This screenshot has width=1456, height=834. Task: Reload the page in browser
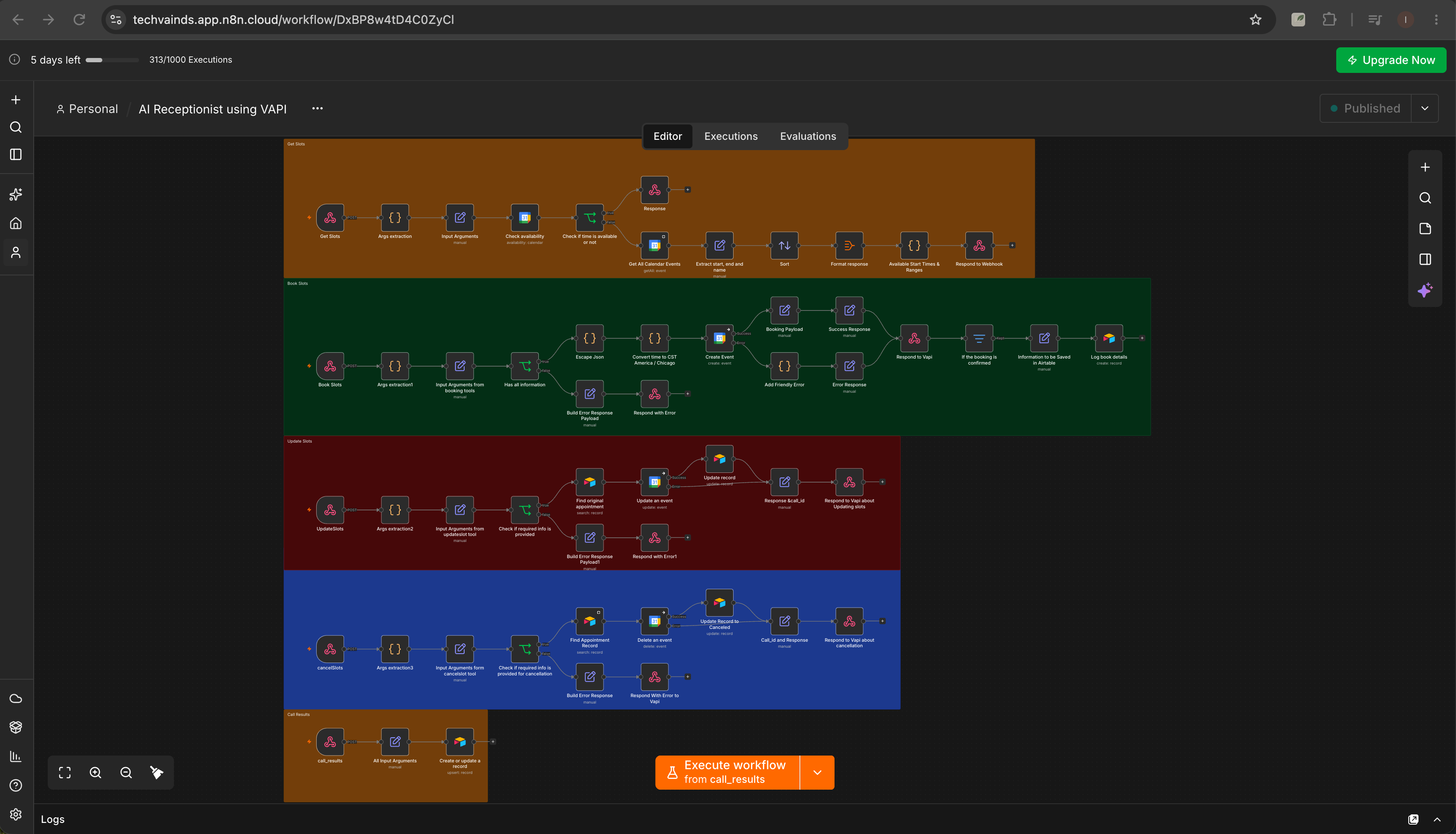pos(79,20)
